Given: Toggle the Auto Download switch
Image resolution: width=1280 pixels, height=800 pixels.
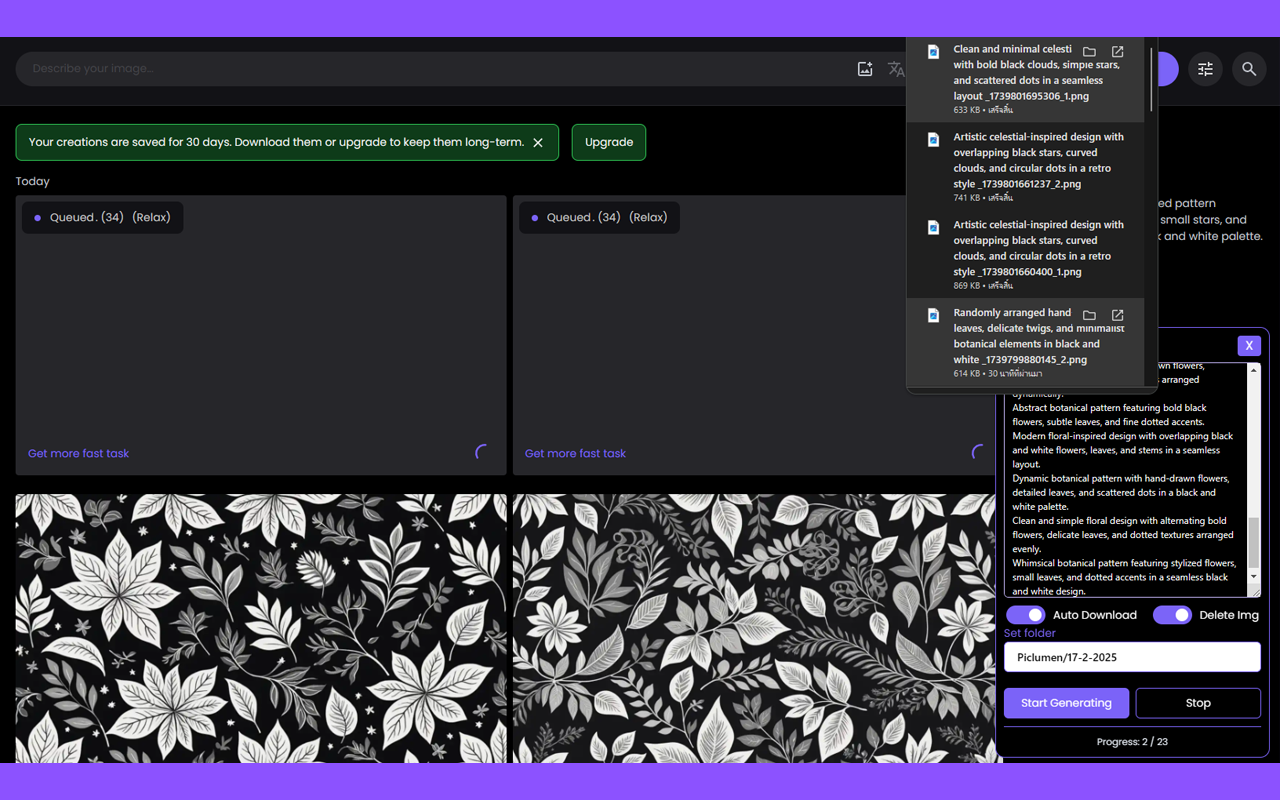Looking at the screenshot, I should click(1025, 615).
